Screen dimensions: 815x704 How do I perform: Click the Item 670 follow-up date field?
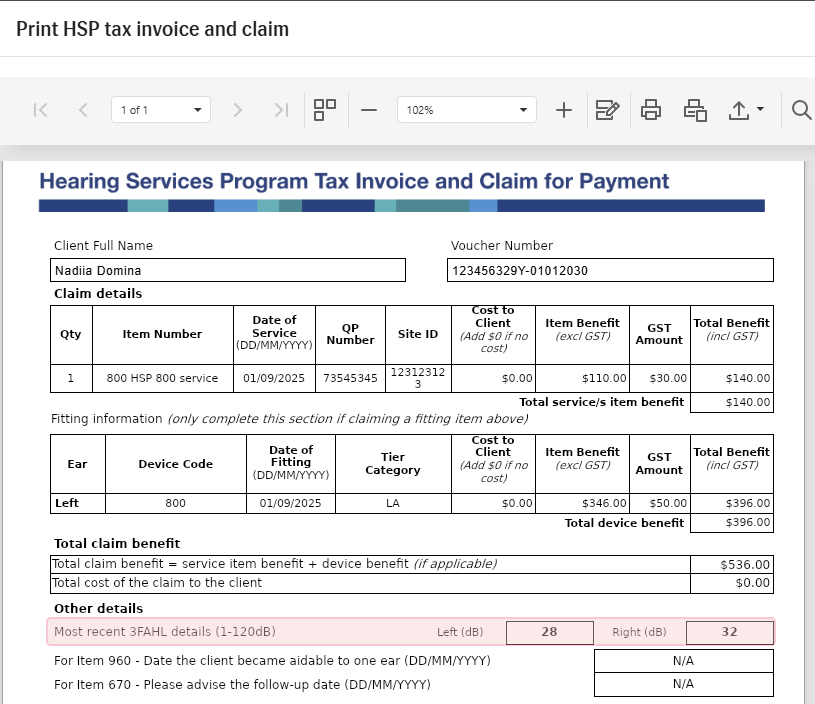coord(683,684)
